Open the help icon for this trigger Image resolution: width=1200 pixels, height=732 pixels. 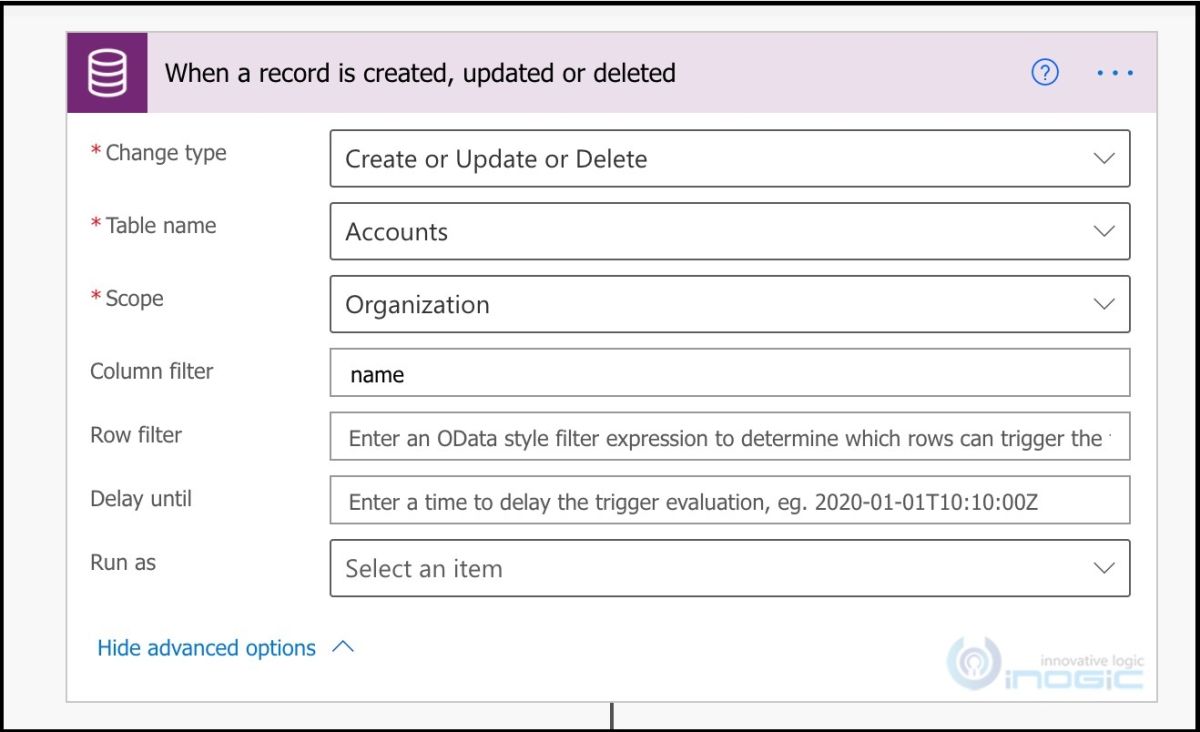[1043, 72]
